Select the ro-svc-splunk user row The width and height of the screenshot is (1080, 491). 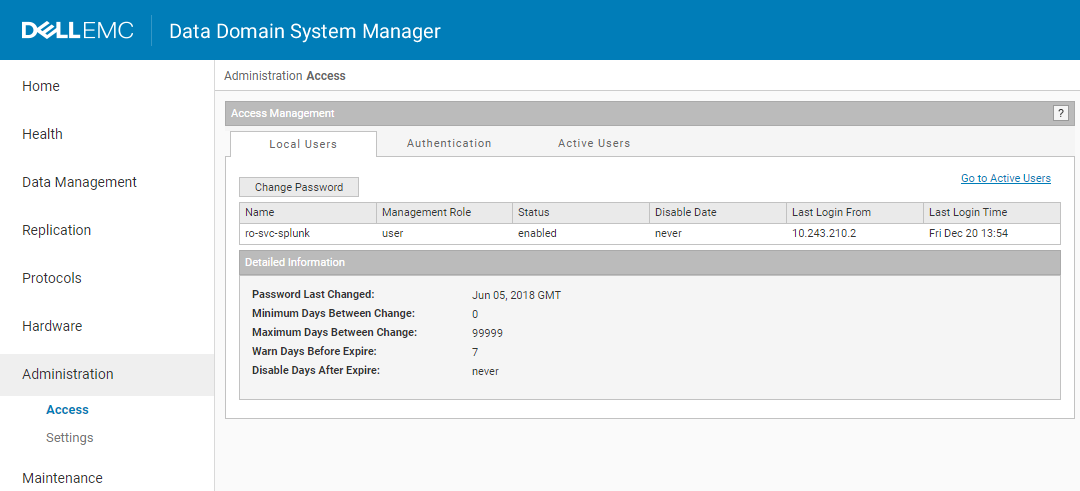[x=650, y=233]
